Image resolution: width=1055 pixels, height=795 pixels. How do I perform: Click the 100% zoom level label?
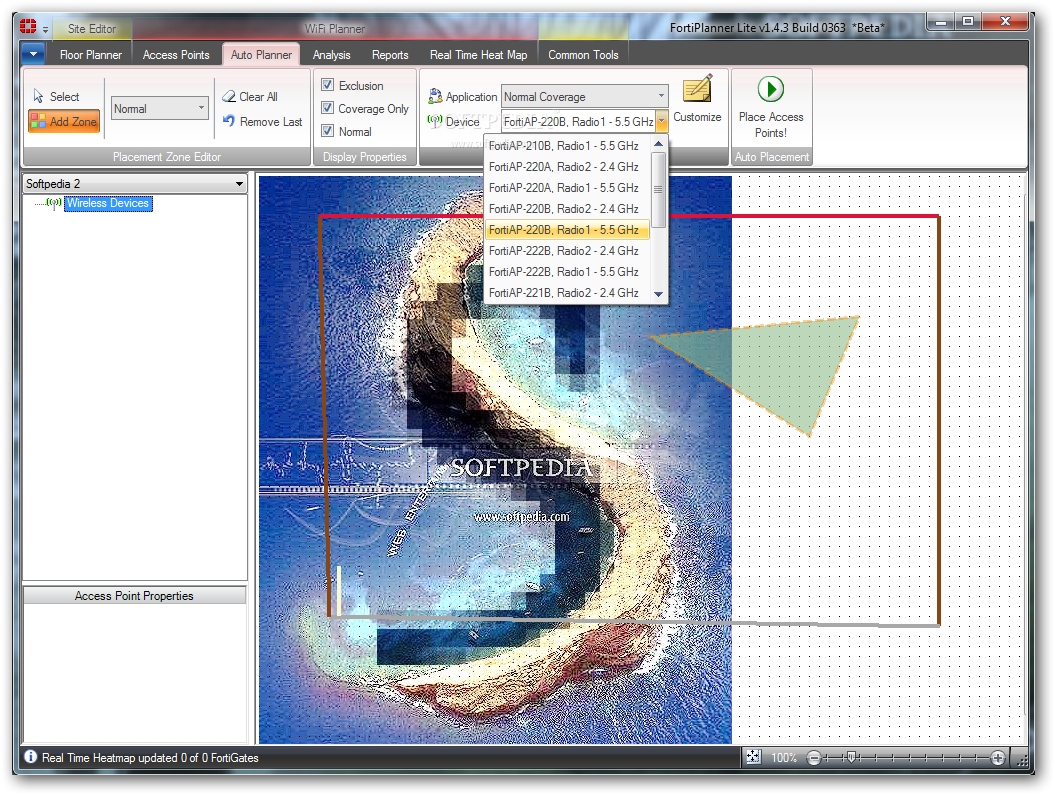[784, 758]
